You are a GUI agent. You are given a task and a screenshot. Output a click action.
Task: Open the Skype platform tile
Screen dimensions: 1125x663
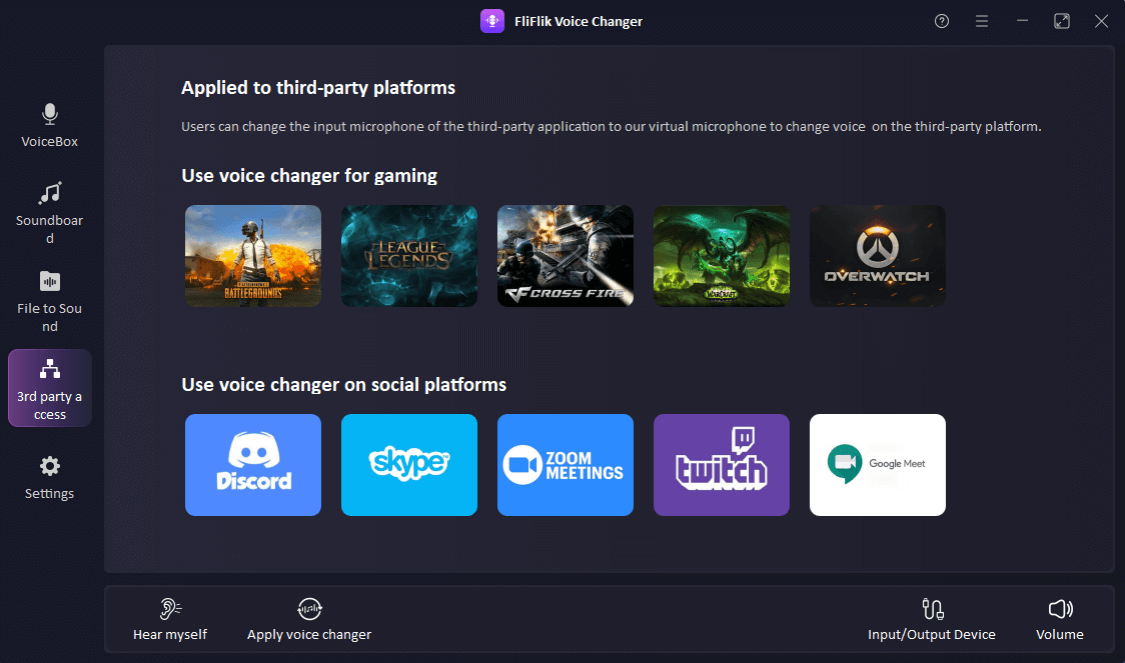tap(409, 465)
